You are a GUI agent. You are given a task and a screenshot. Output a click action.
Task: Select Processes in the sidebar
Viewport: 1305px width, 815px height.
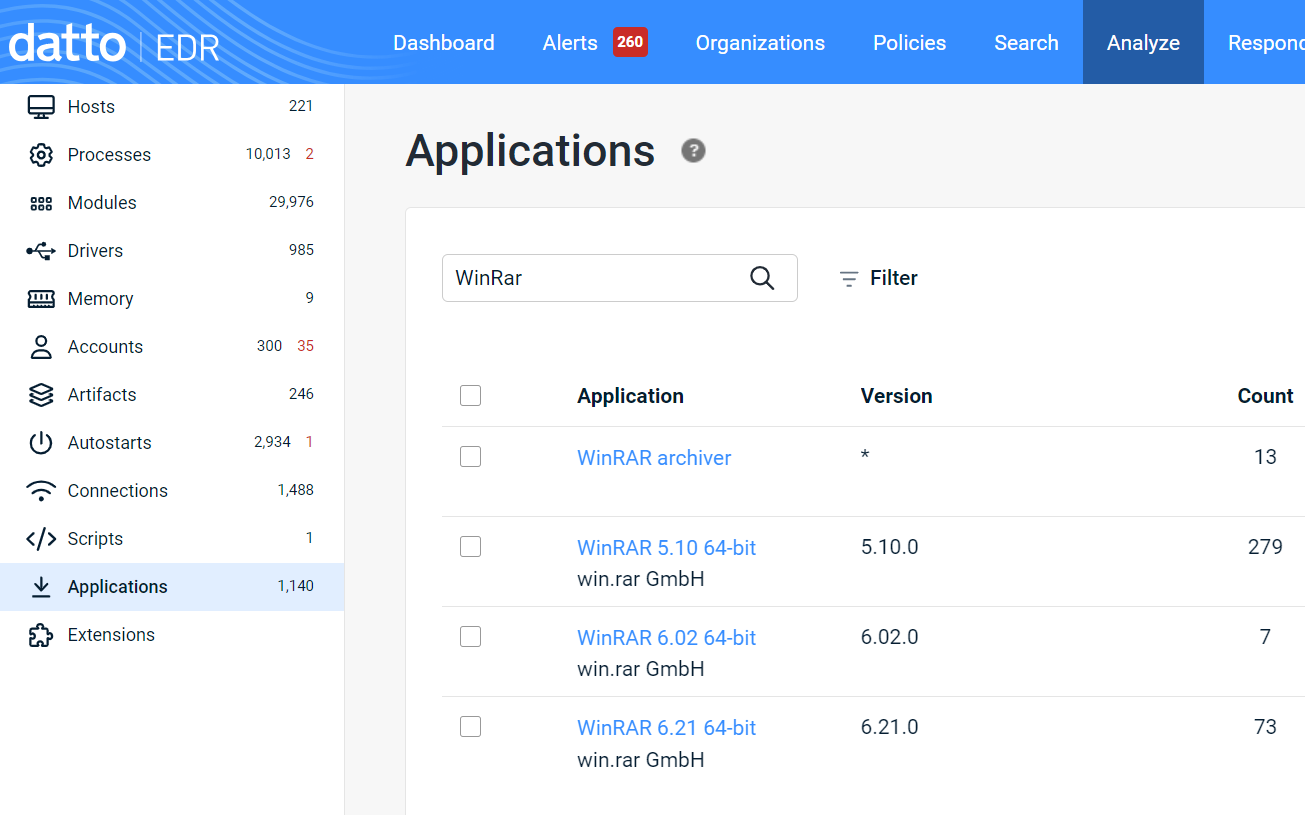click(172, 155)
